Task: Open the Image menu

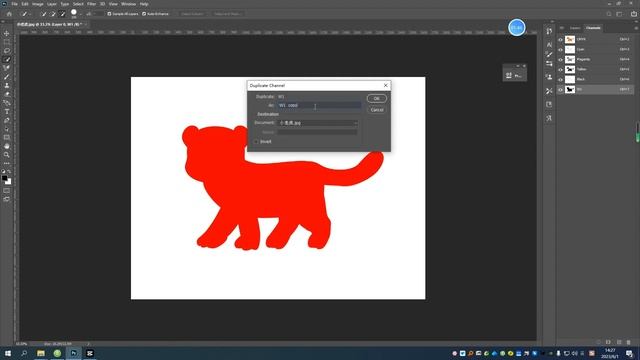Action: click(x=38, y=4)
